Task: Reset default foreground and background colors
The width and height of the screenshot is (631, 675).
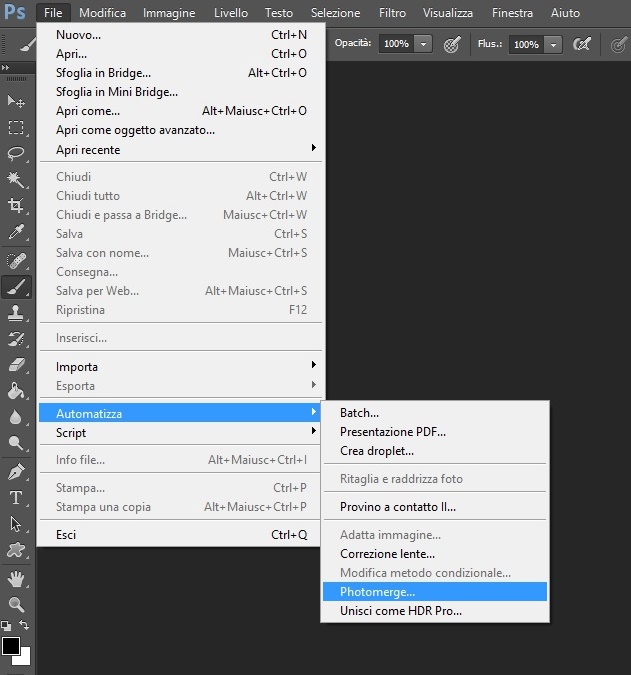Action: pos(6,625)
